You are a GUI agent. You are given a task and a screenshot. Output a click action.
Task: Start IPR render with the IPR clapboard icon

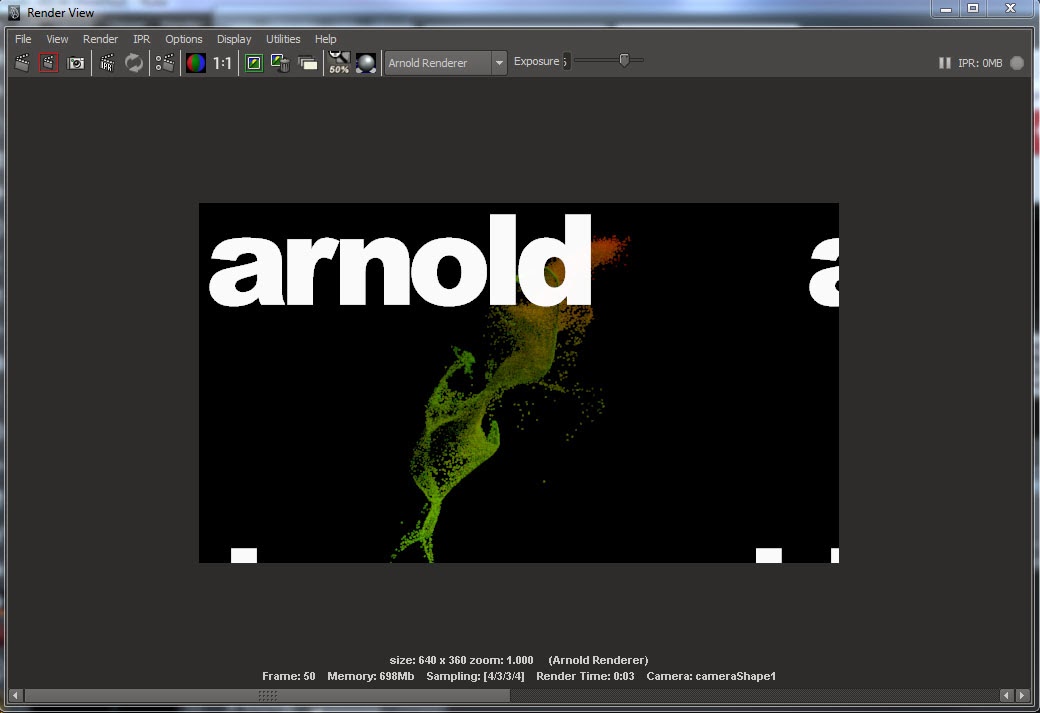tap(107, 63)
